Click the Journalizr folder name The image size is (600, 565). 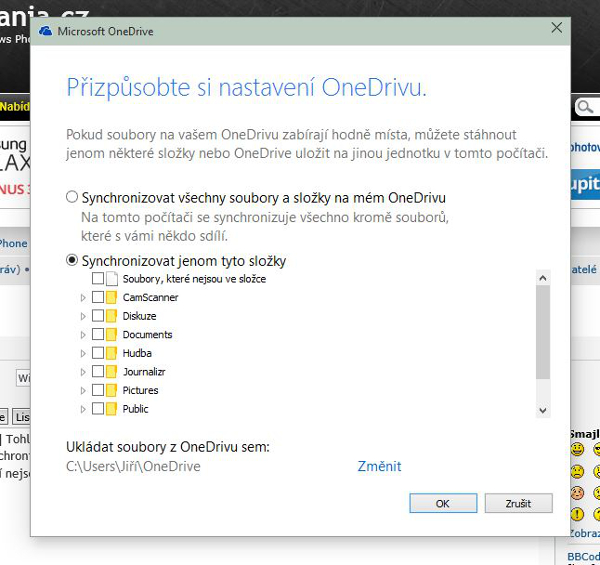pyautogui.click(x=144, y=371)
